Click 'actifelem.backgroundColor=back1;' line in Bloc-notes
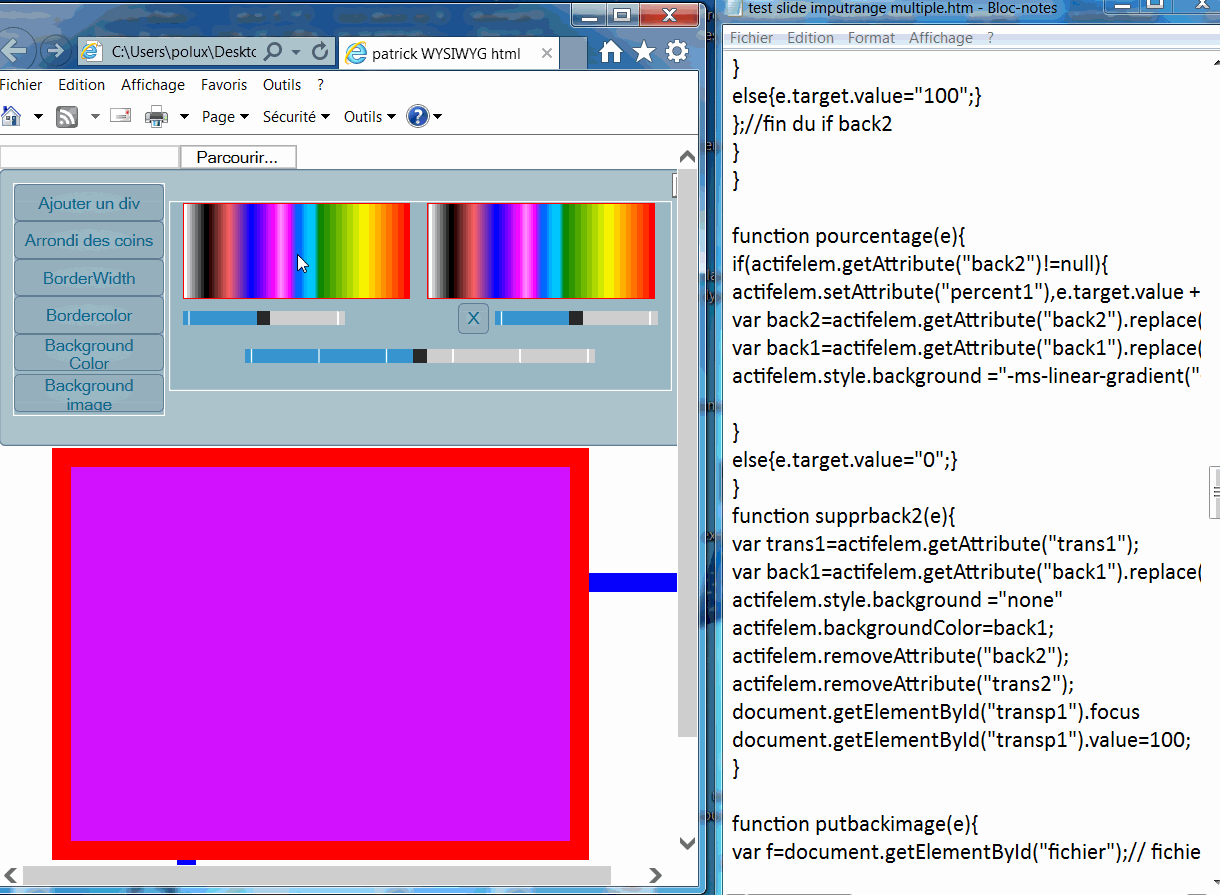1220x895 pixels. (x=893, y=628)
